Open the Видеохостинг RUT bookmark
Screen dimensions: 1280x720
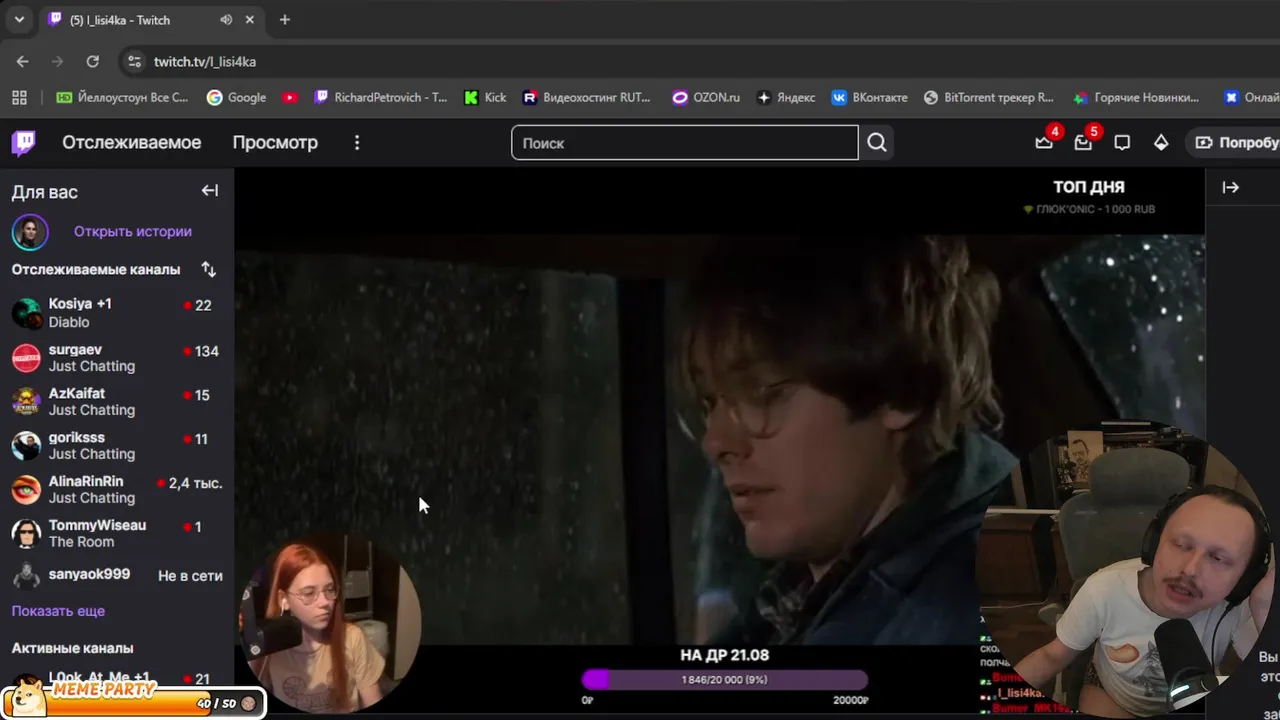[x=587, y=97]
